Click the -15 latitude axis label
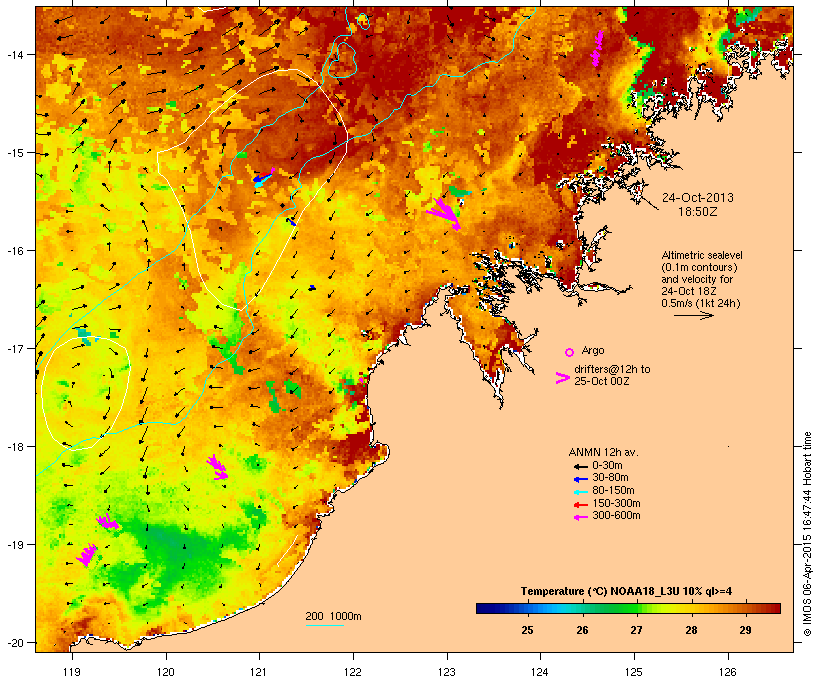This screenshot has width=820, height=680. [14, 153]
